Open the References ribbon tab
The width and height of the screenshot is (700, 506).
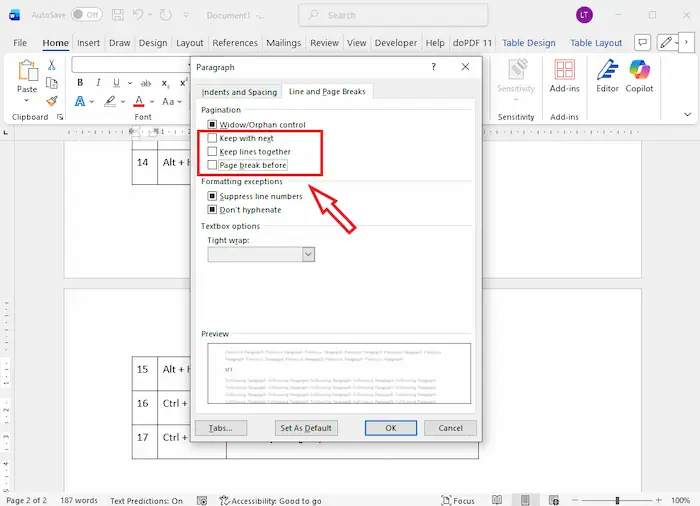[x=235, y=43]
